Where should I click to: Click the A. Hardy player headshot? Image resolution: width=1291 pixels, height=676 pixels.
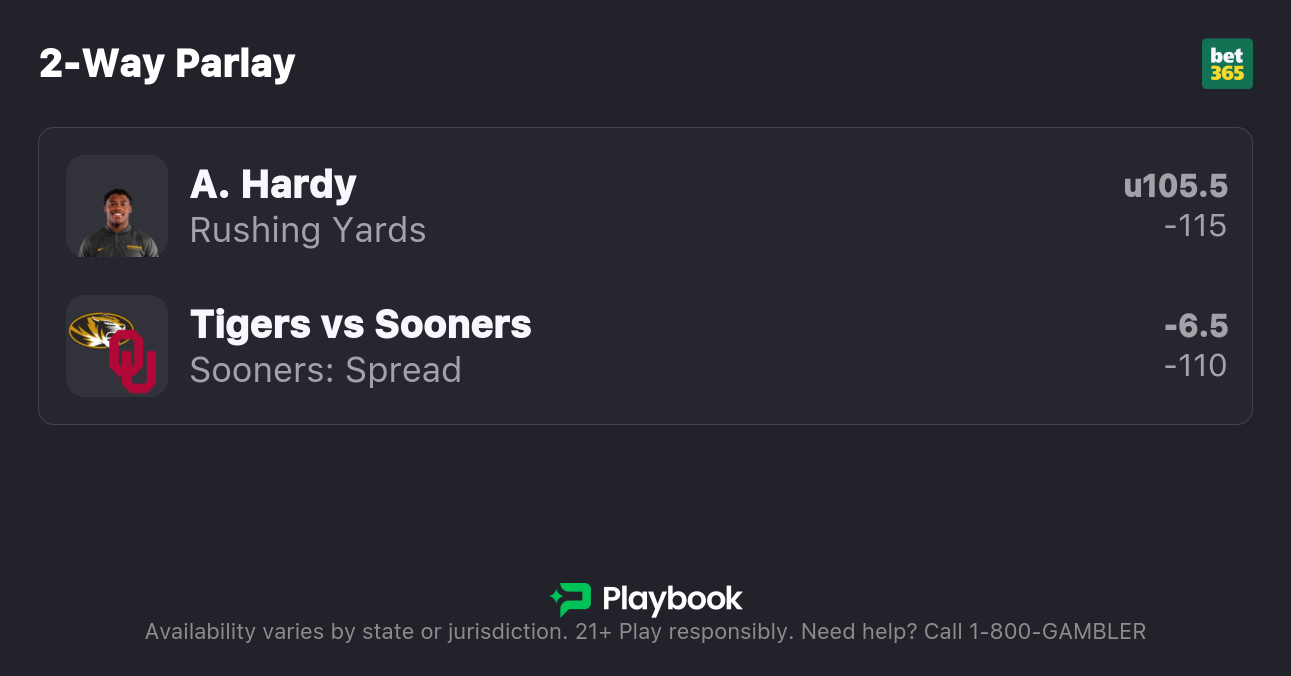(x=117, y=207)
